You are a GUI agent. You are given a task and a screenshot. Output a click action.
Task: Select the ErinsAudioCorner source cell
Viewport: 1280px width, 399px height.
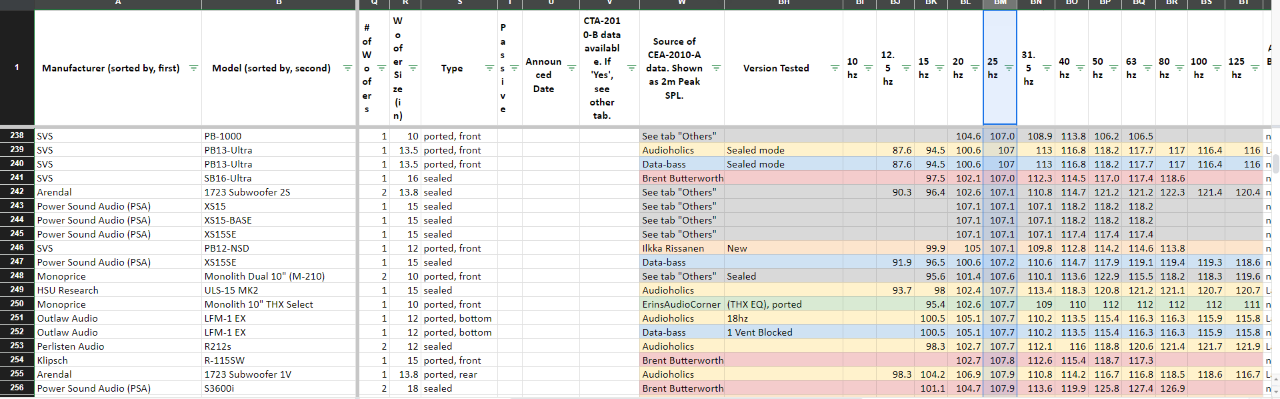[x=682, y=303]
